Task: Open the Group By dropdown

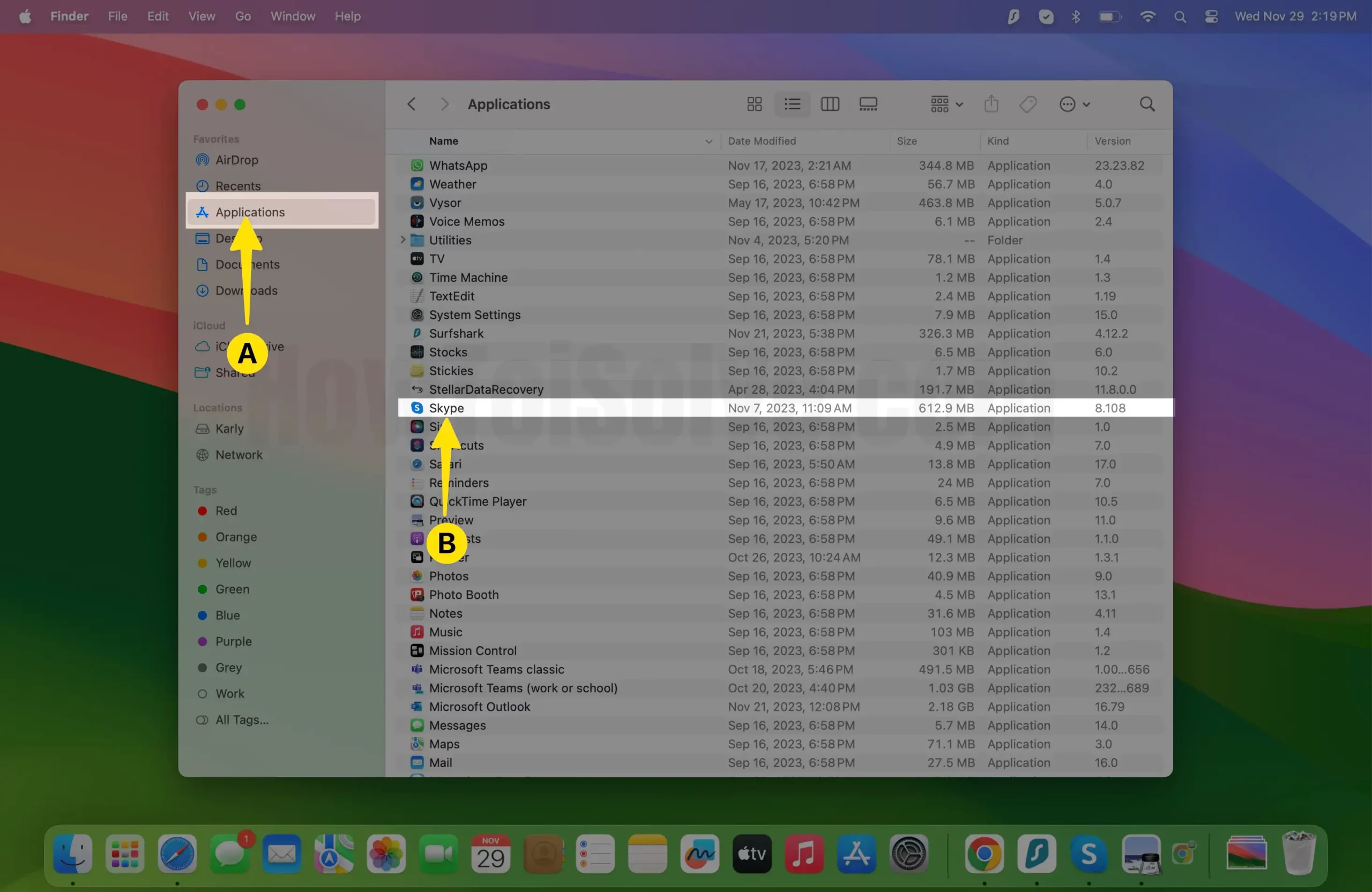Action: pos(946,104)
